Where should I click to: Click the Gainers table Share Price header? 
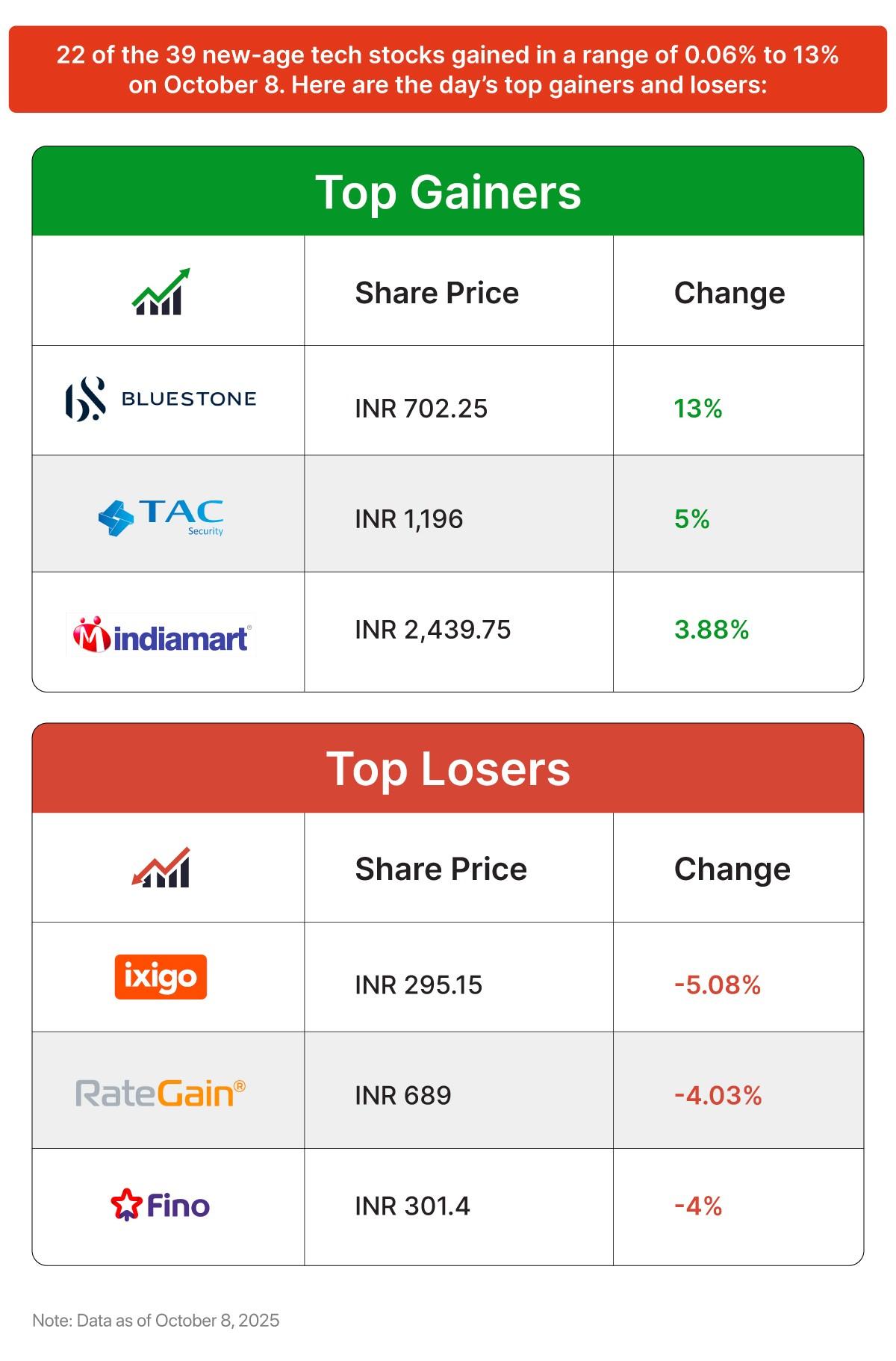[x=437, y=293]
